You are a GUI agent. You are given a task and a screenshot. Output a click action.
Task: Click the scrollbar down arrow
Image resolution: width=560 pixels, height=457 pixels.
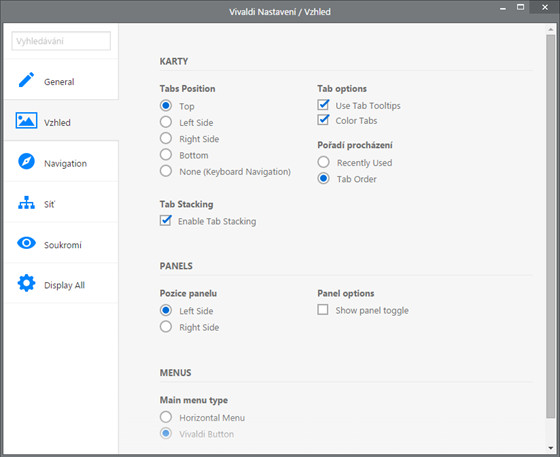tap(550, 448)
